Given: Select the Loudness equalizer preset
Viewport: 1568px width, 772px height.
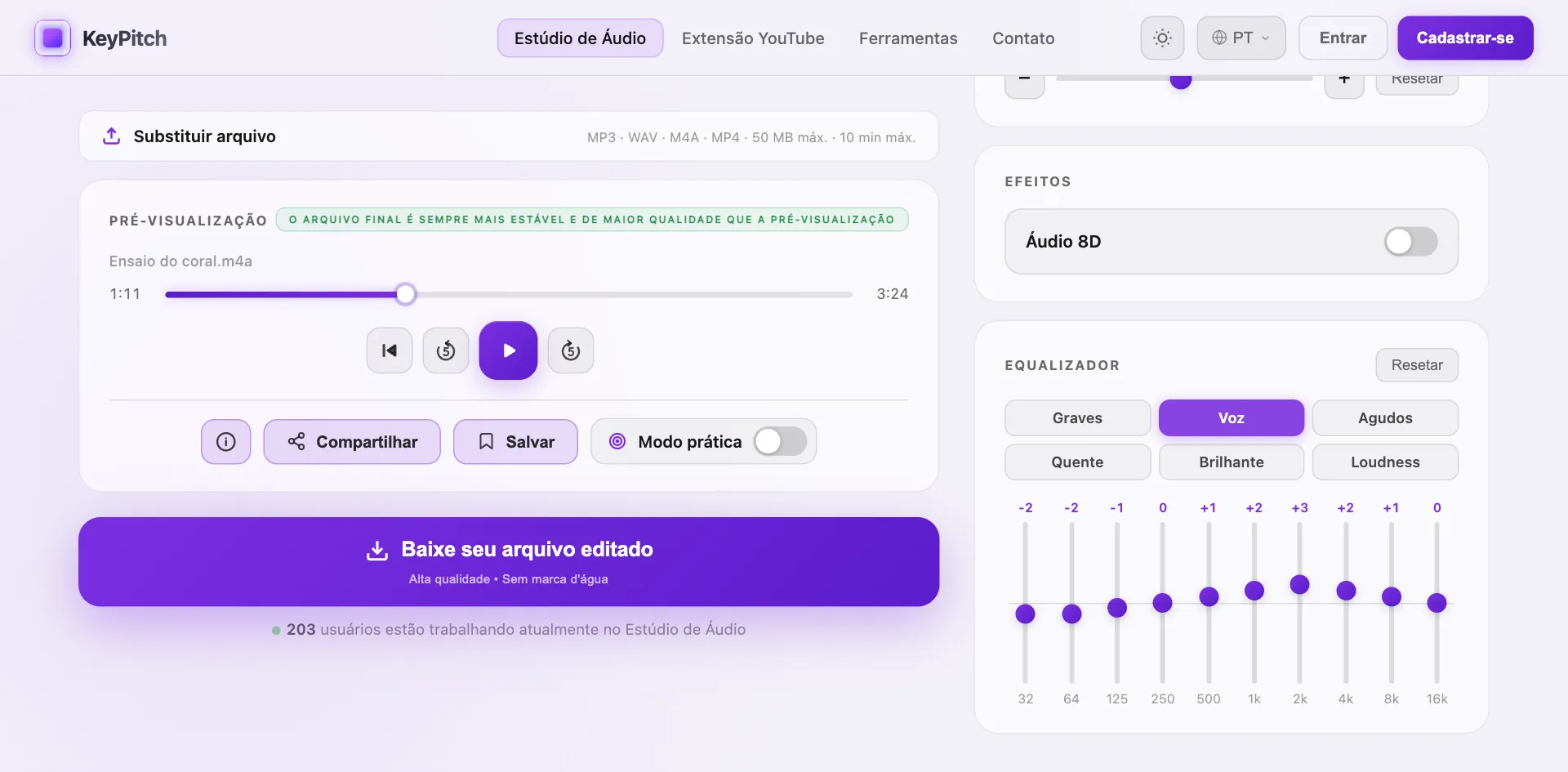Looking at the screenshot, I should 1385,462.
